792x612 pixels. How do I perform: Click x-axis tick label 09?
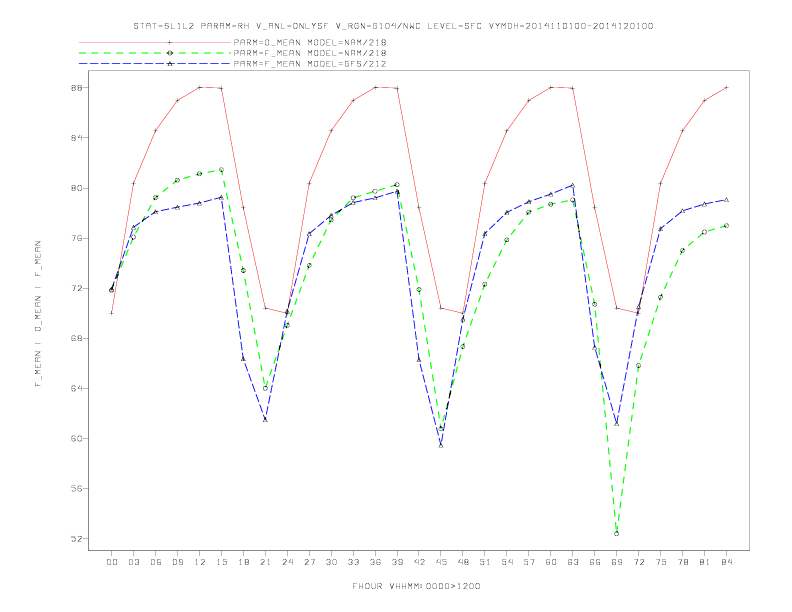pos(177,562)
